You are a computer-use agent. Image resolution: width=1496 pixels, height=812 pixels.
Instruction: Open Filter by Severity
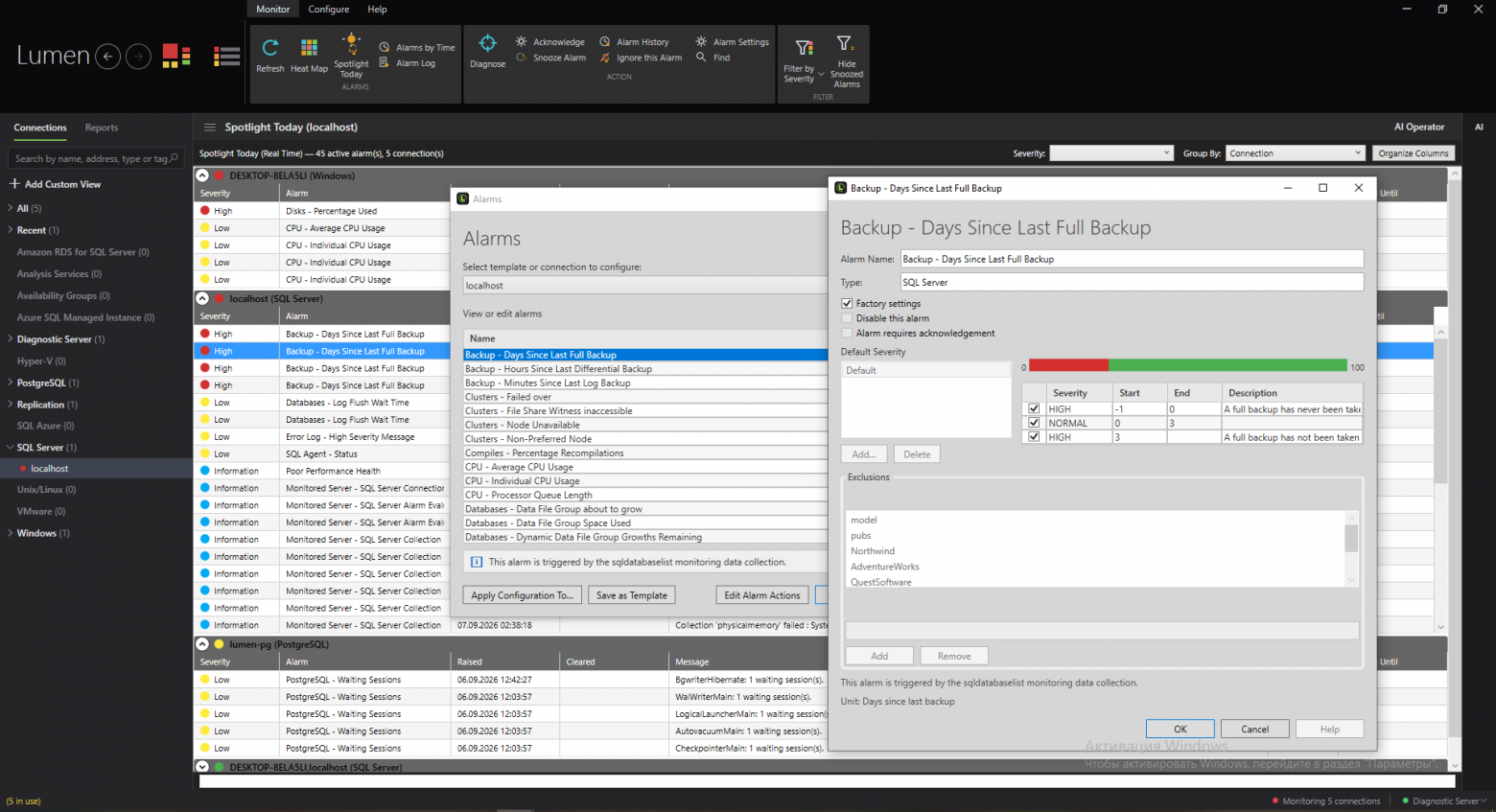804,59
